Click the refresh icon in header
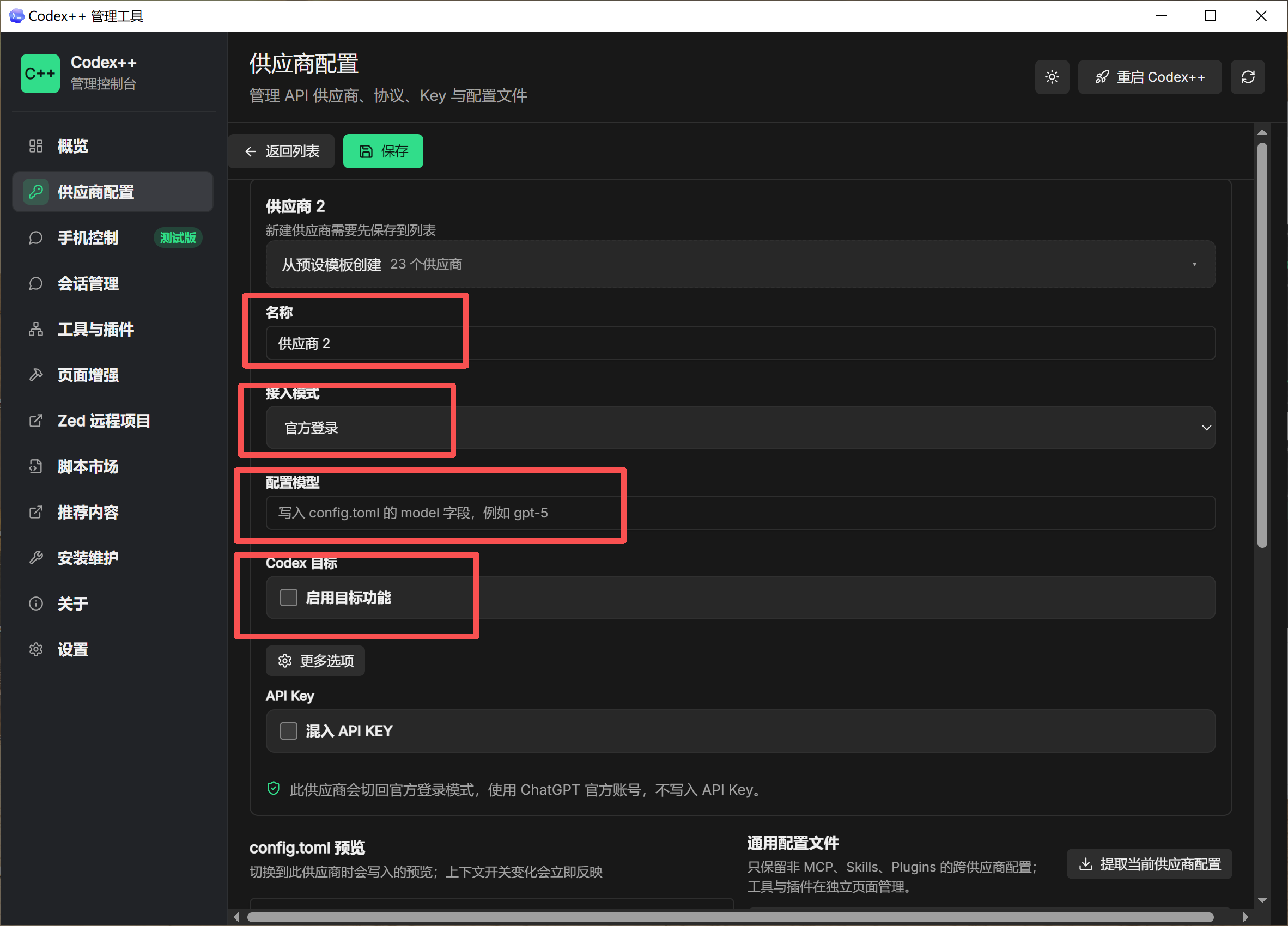Viewport: 1288px width, 926px height. pos(1248,77)
